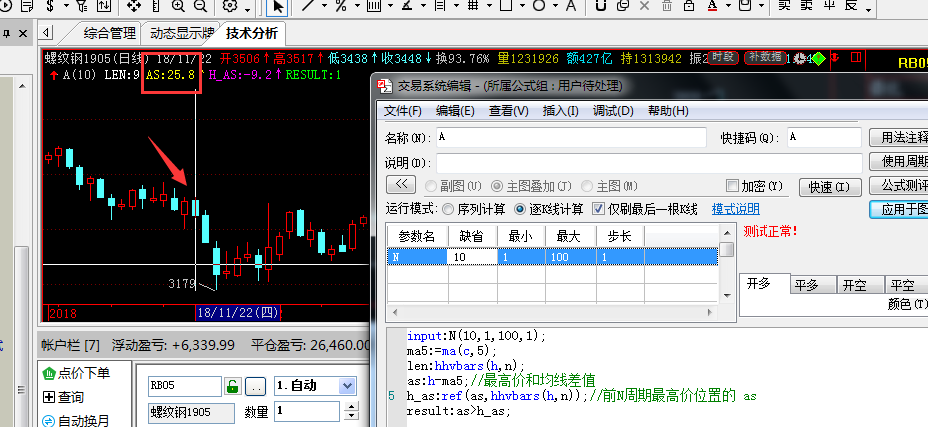Increase 数量 with the up stepper arrow
Viewport: 928px width, 427px height.
point(352,406)
